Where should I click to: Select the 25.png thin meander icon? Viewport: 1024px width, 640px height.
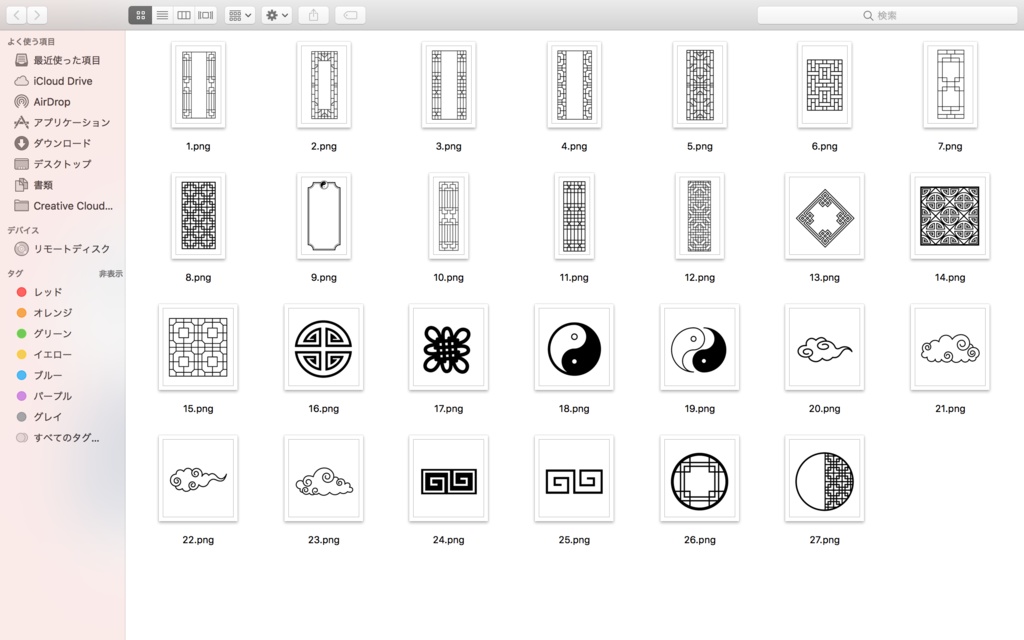click(x=574, y=479)
